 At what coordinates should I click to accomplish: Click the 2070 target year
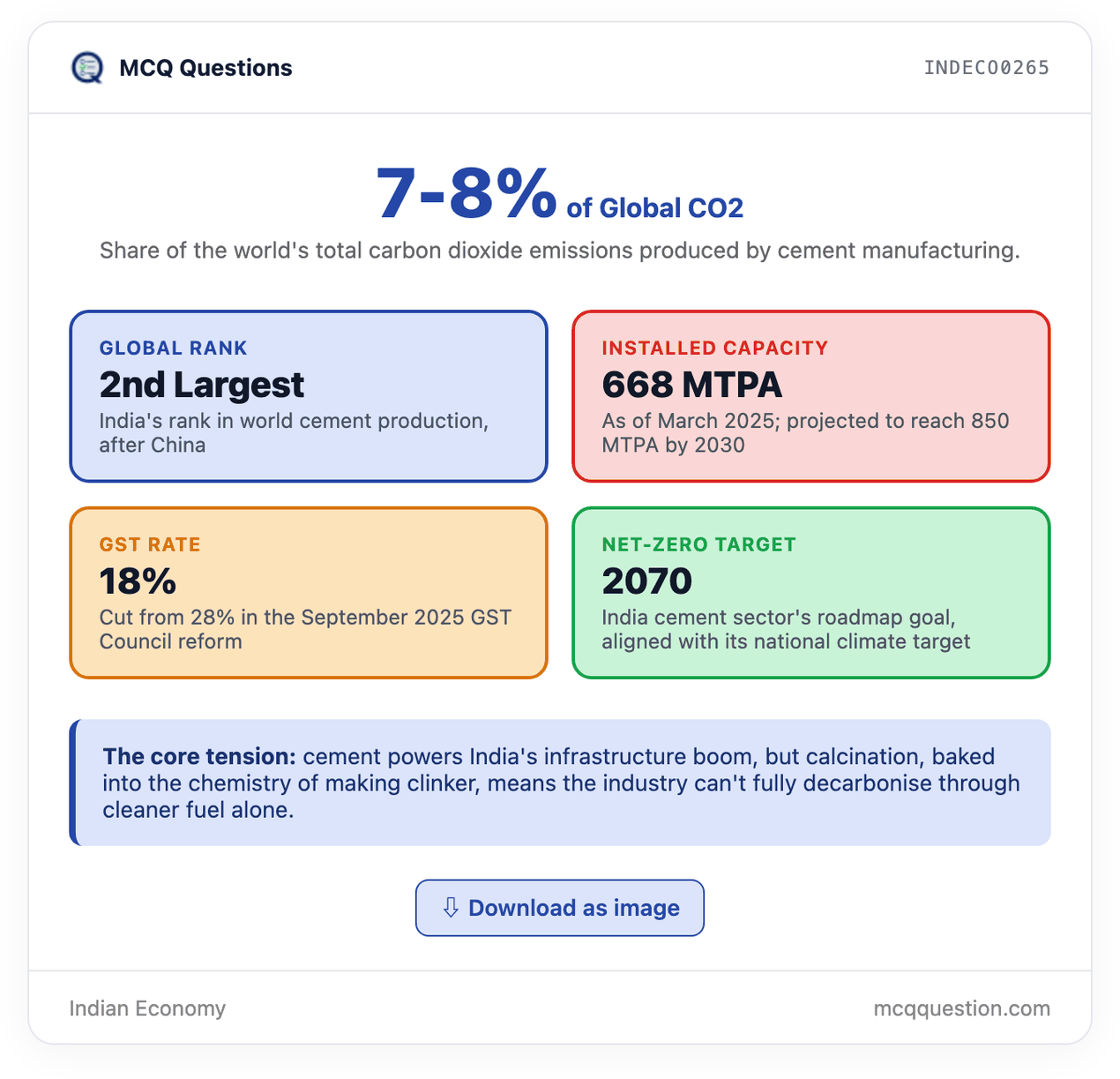(x=647, y=581)
